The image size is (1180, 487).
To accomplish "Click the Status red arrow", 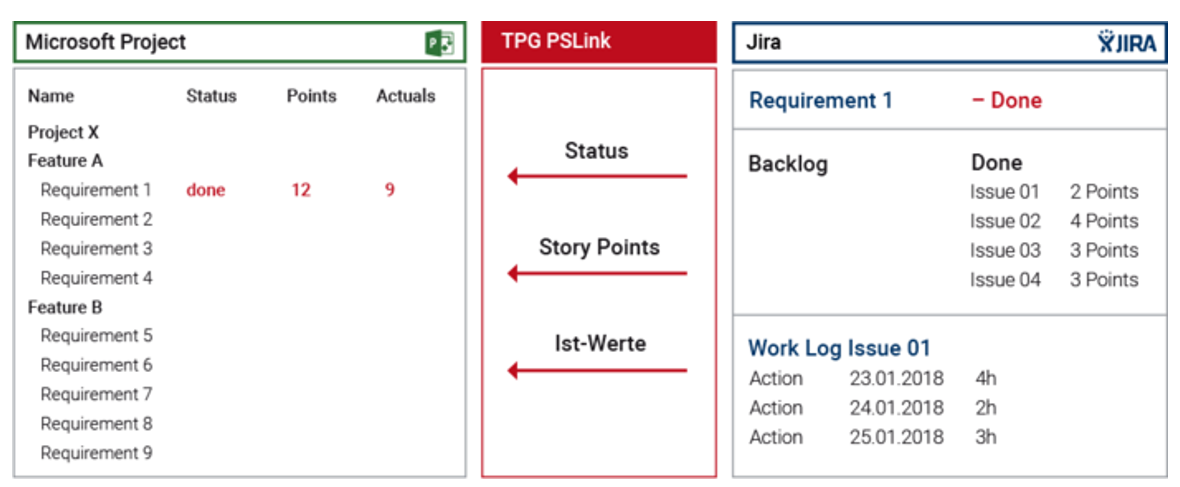I will (x=597, y=177).
